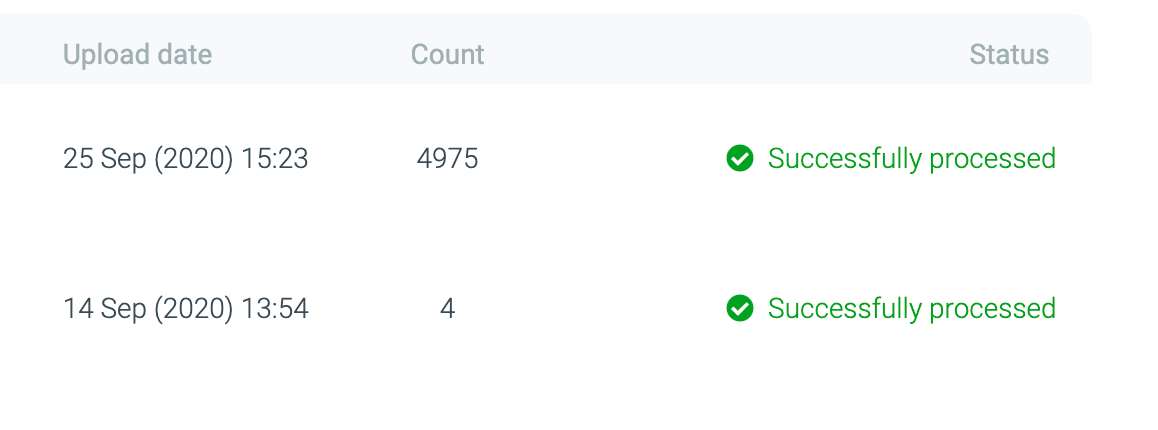The height and width of the screenshot is (430, 1158).
Task: Click the count value 4 in second row
Action: point(447,308)
